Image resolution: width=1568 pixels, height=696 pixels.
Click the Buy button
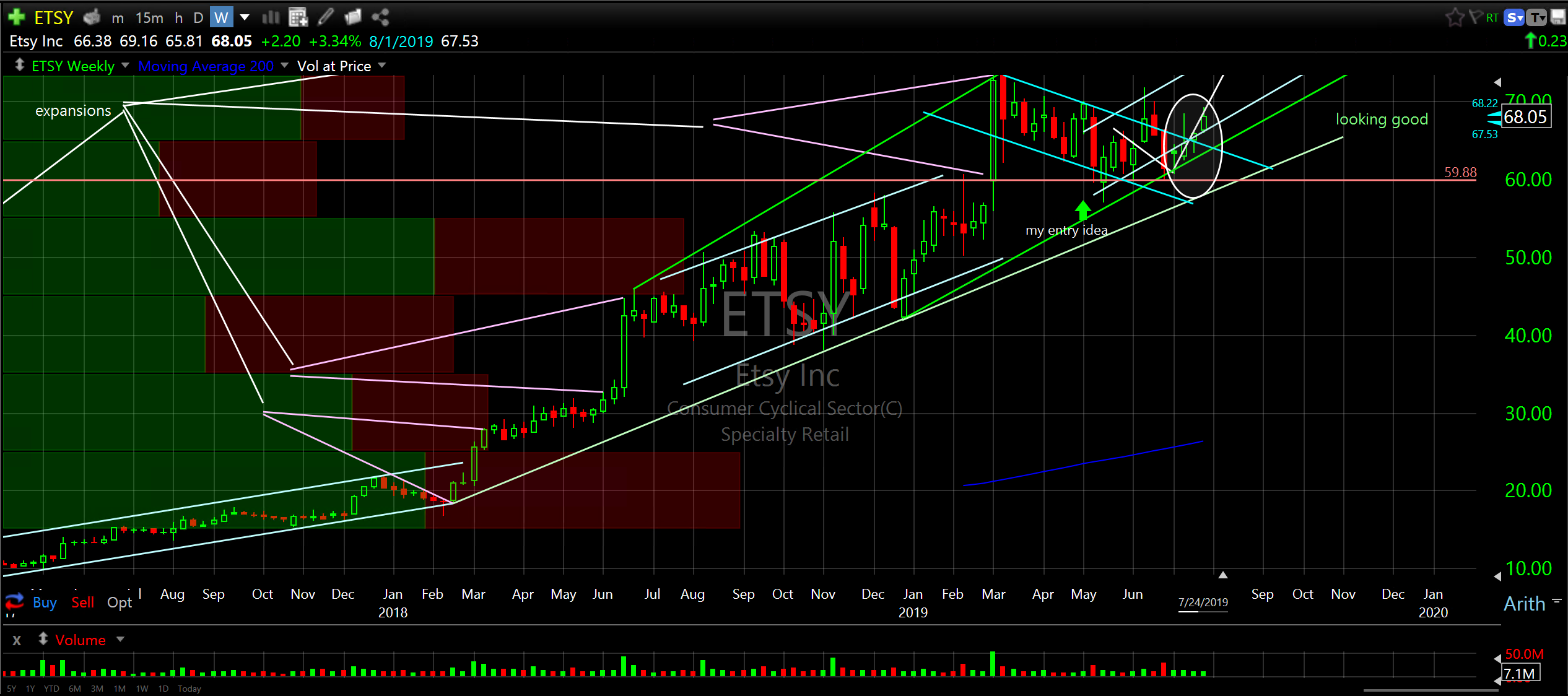coord(45,602)
